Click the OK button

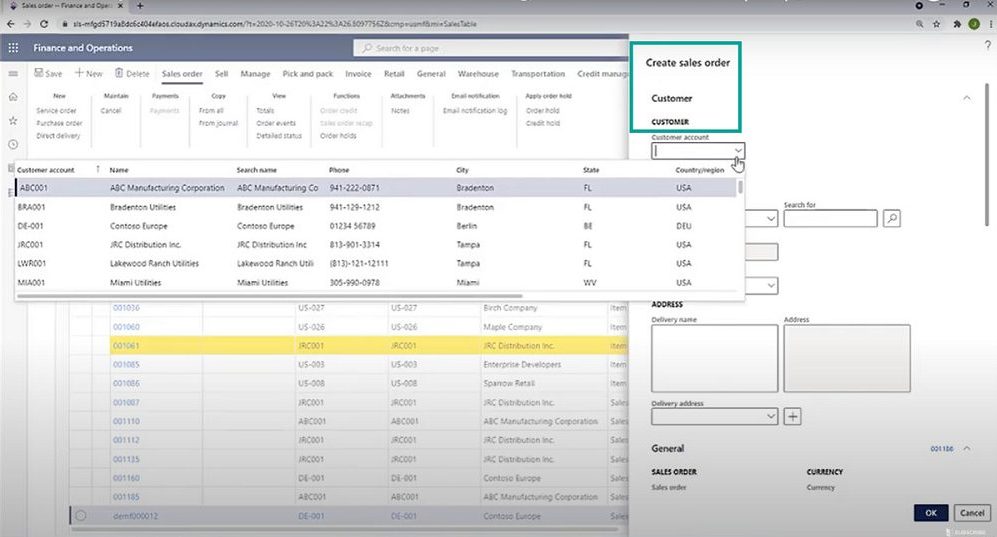(x=930, y=513)
